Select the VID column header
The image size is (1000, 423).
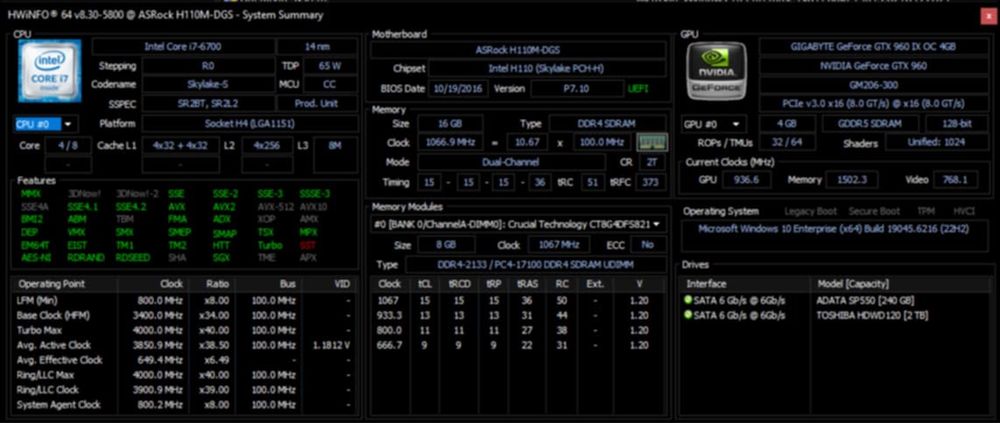328,284
